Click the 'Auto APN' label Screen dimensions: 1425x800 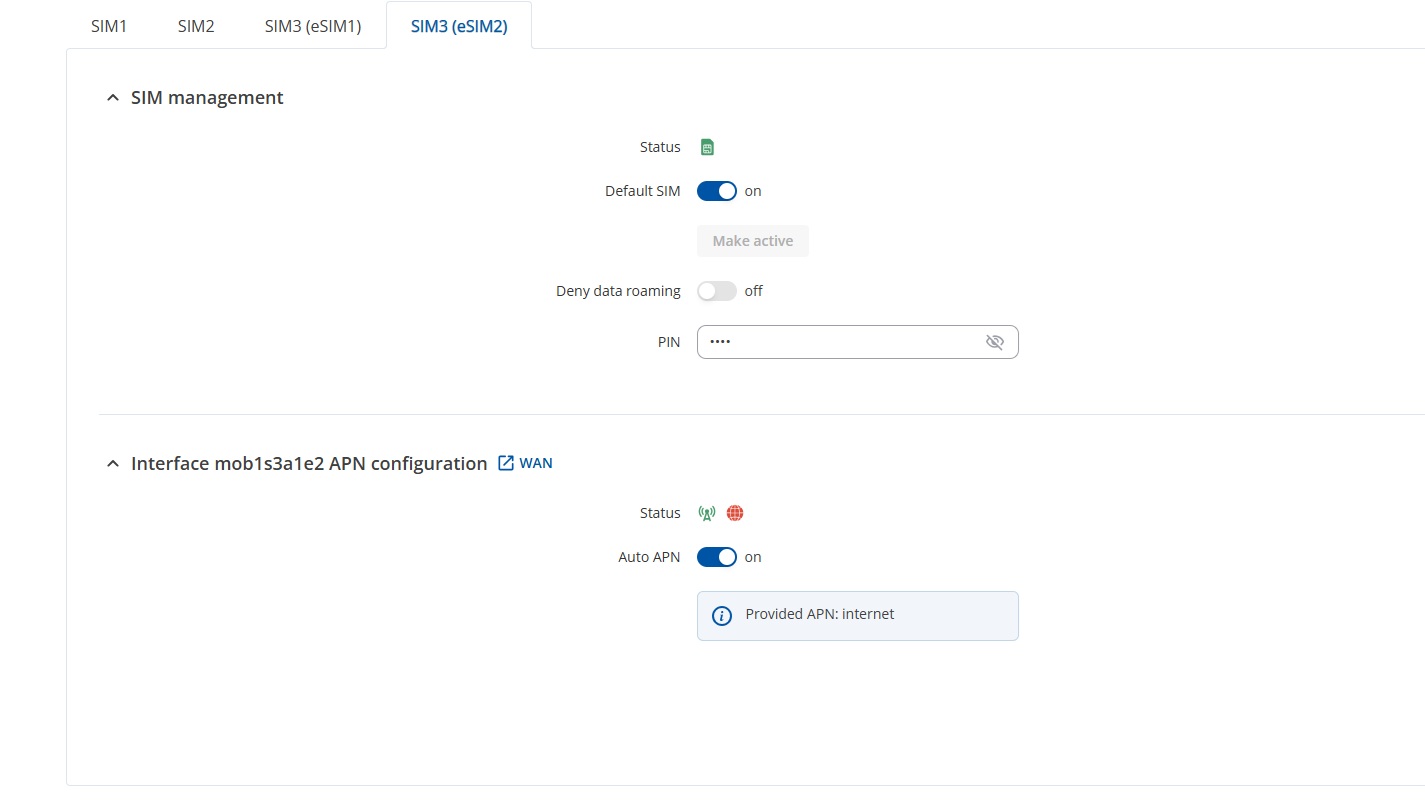coord(650,557)
